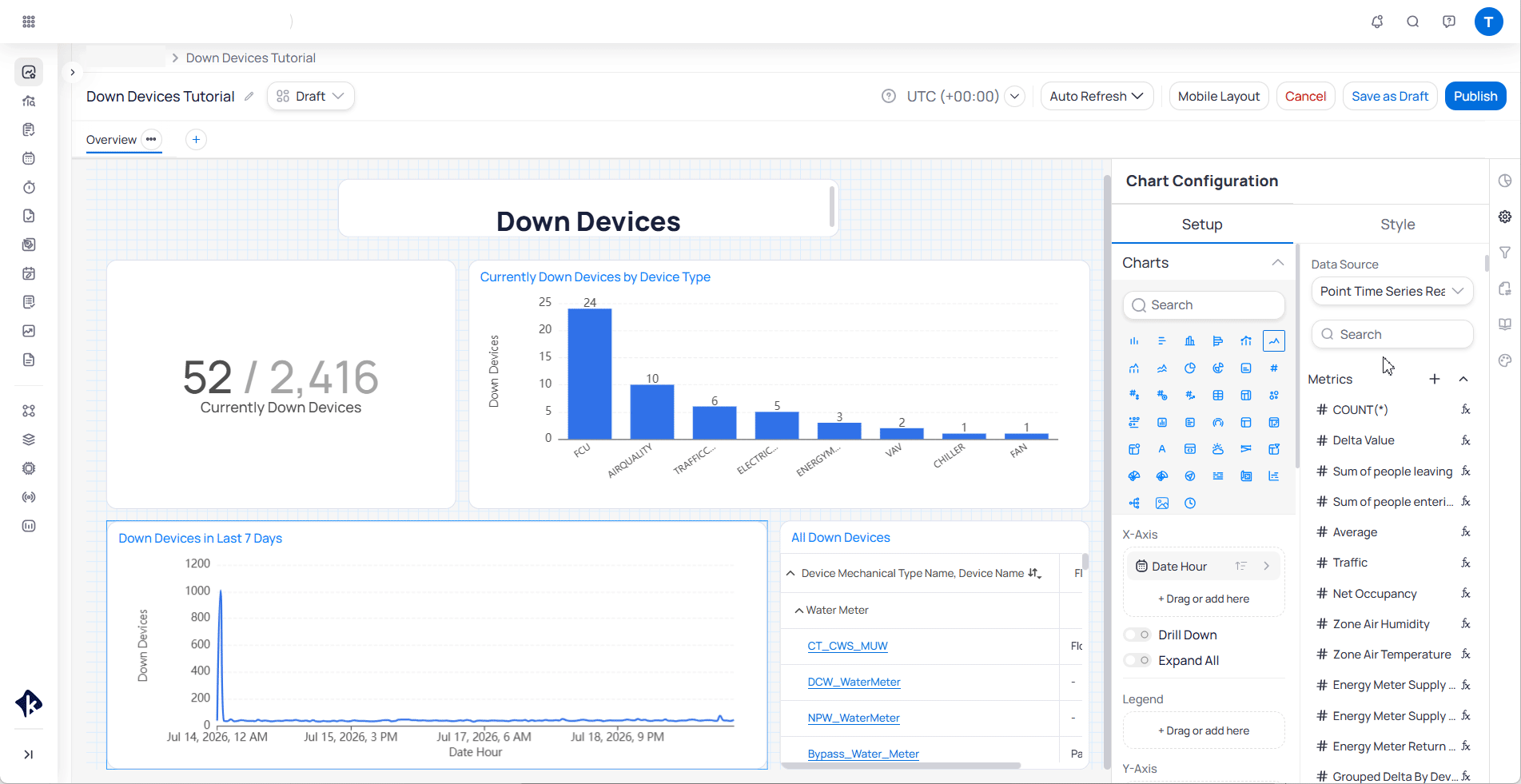Select the line chart type icon
1521x784 pixels.
click(x=1273, y=341)
